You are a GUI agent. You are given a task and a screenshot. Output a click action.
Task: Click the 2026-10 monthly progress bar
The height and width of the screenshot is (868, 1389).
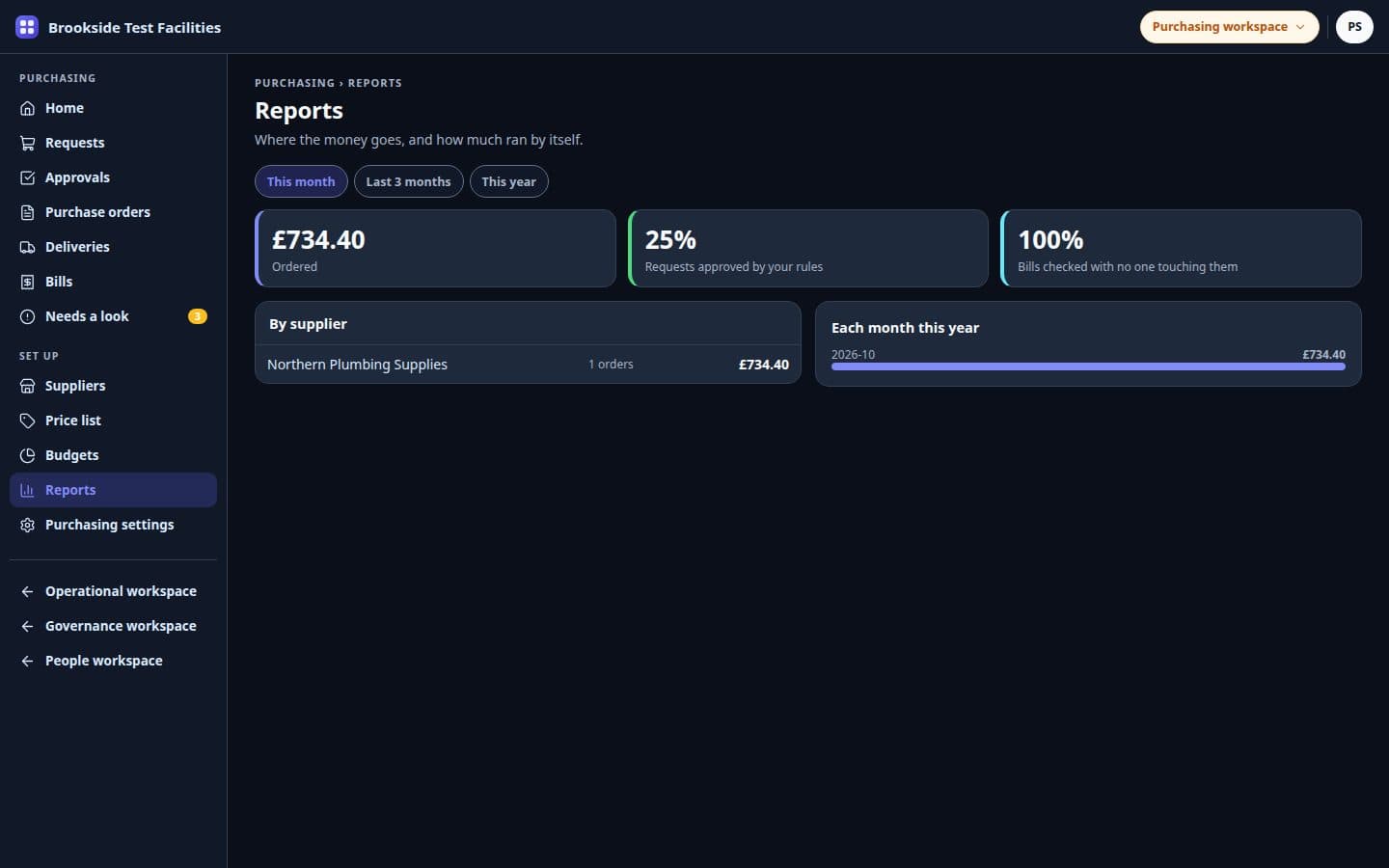pos(1088,366)
